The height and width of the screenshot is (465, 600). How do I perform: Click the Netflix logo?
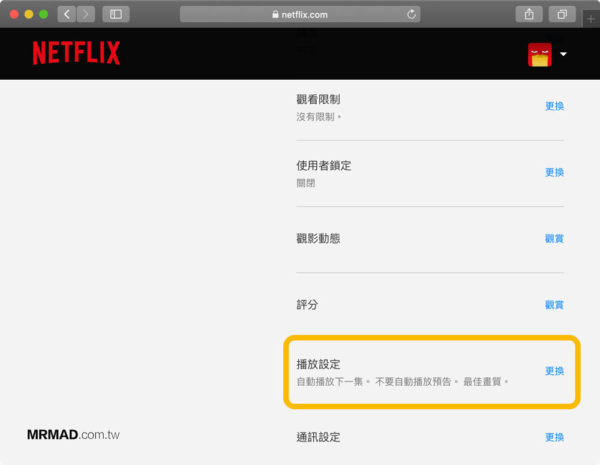[x=76, y=53]
